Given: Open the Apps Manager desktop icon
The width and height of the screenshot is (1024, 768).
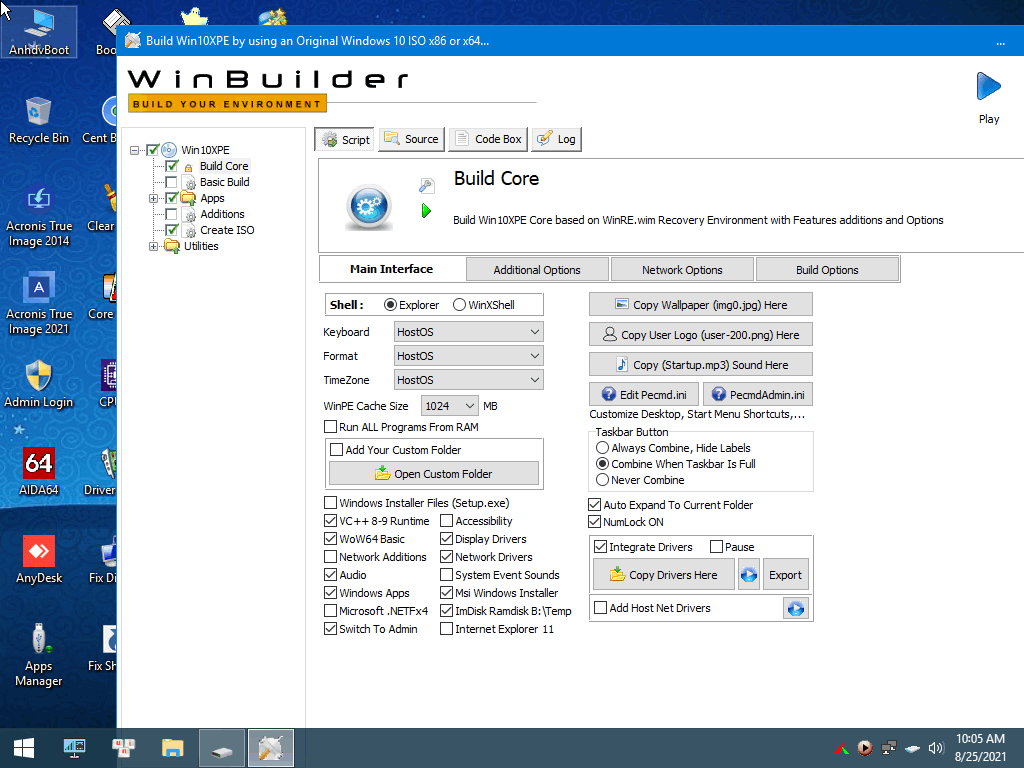Looking at the screenshot, I should (39, 654).
